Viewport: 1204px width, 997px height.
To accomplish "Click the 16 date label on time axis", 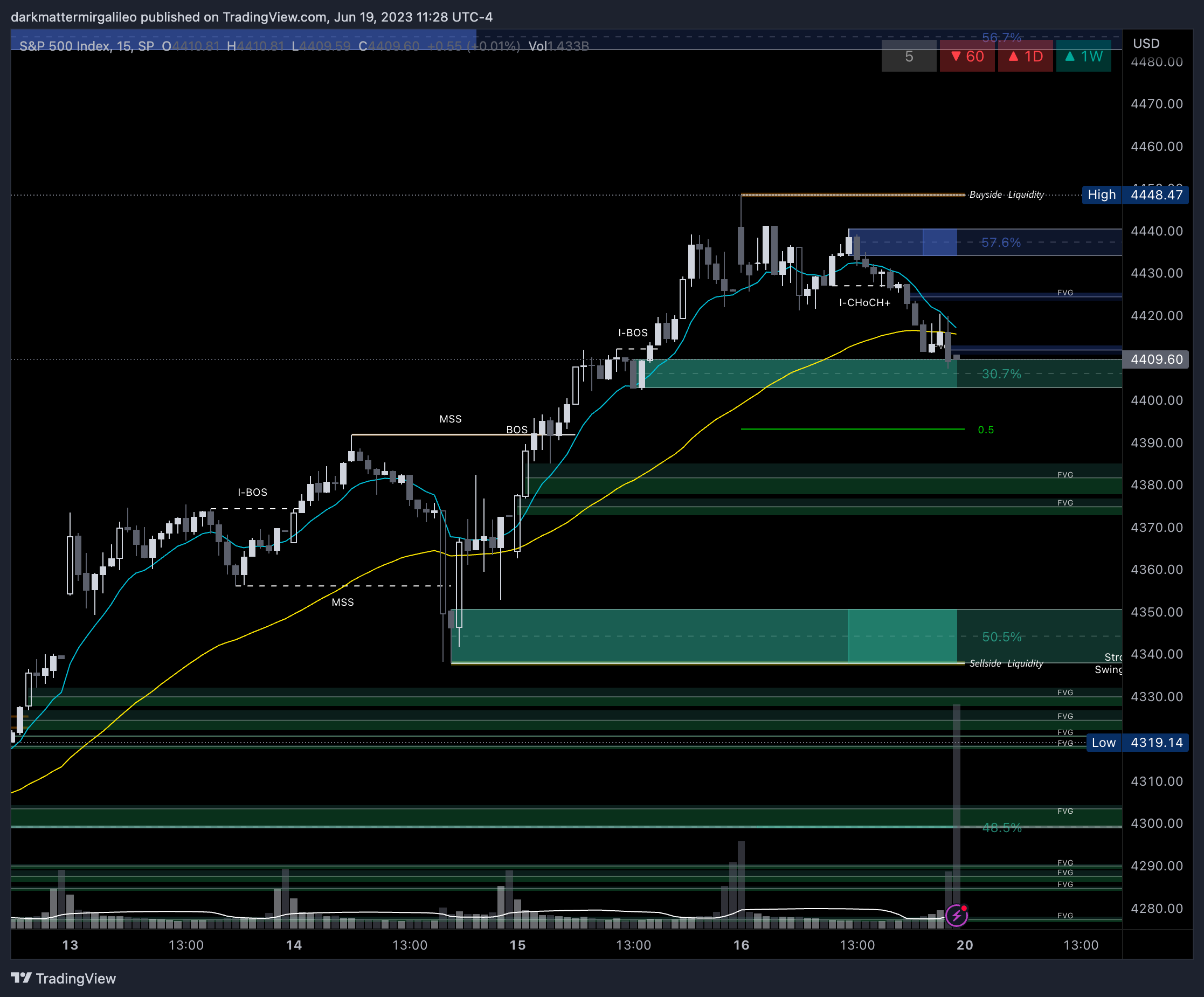I will click(741, 945).
